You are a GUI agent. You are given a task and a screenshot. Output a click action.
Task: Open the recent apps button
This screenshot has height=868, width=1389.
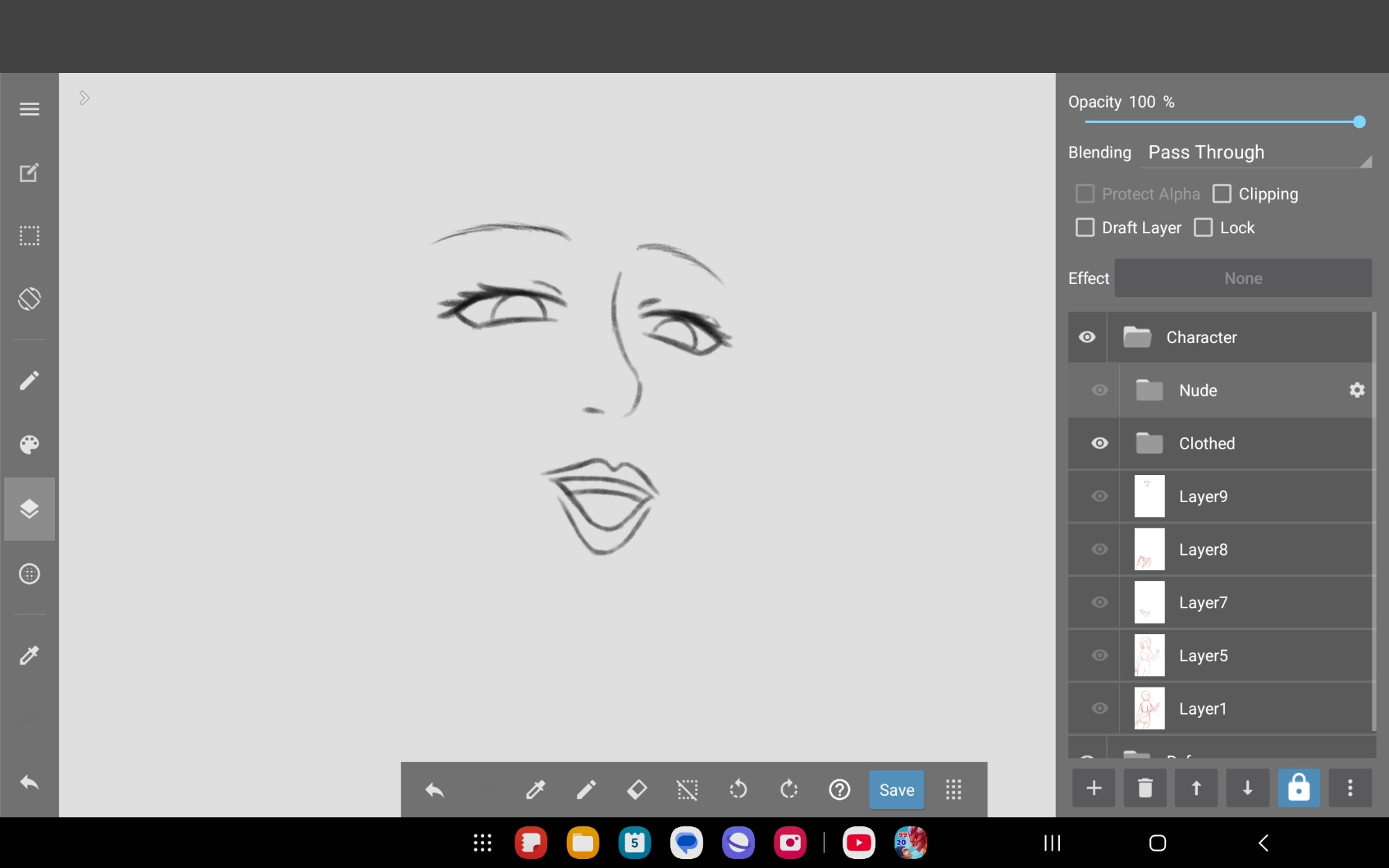coord(1052,843)
